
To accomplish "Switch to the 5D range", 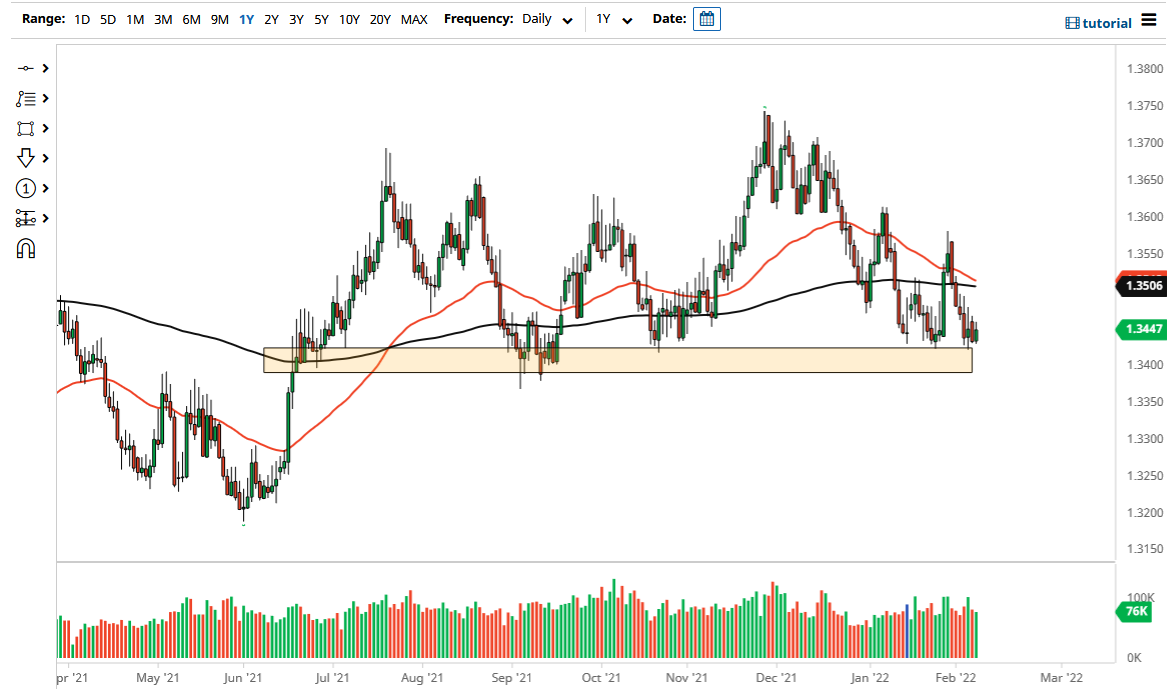I will [x=107, y=19].
